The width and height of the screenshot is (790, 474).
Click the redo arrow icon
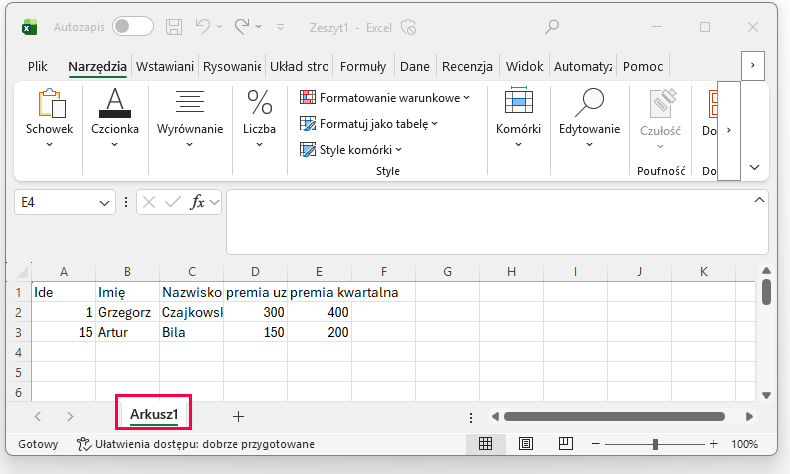[x=242, y=27]
